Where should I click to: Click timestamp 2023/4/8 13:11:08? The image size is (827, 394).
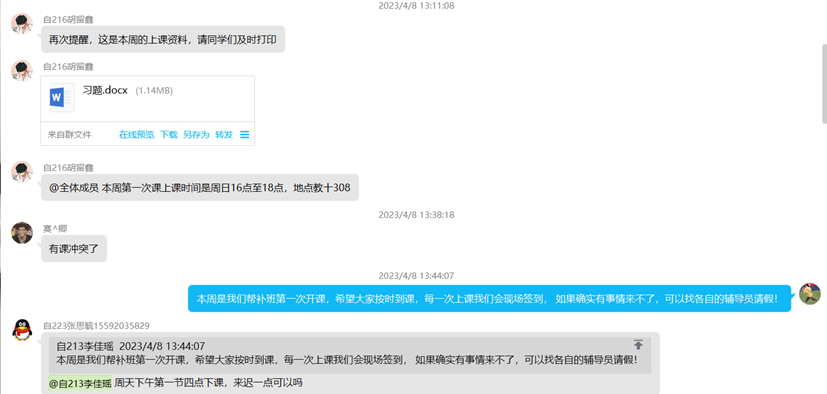(x=416, y=6)
